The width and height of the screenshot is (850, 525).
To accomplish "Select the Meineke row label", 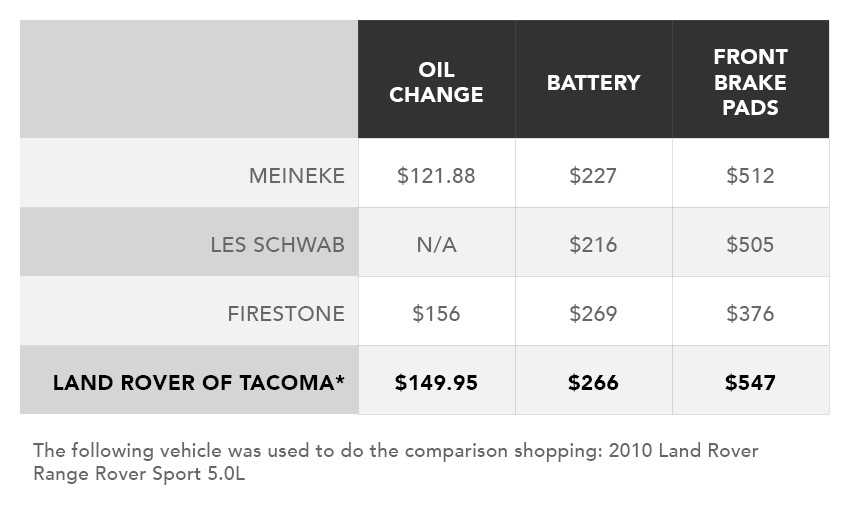I will (296, 176).
